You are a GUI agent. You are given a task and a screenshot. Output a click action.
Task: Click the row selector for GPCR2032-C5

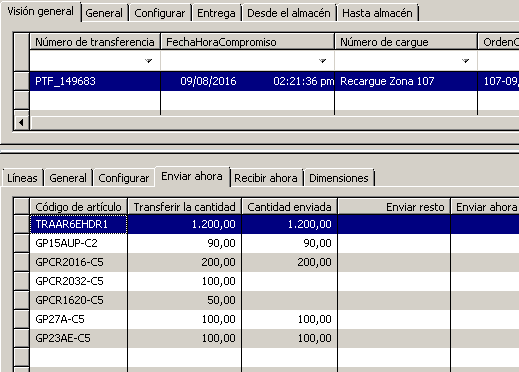coord(21,281)
